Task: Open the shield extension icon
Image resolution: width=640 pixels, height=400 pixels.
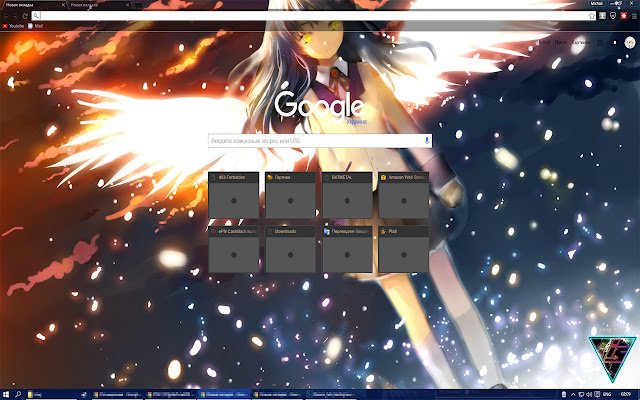Action: (613, 16)
